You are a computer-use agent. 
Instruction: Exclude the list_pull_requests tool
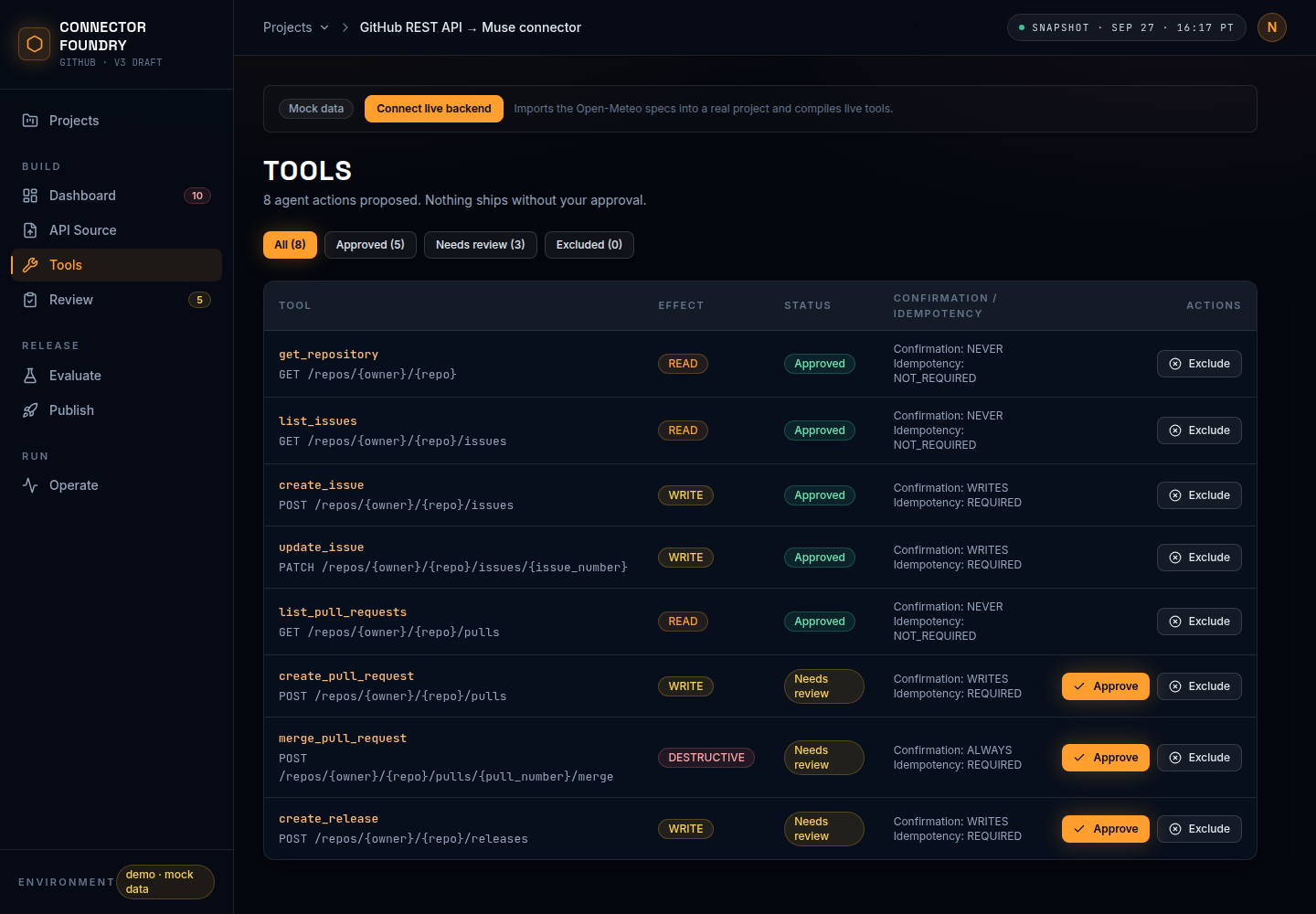click(x=1199, y=622)
